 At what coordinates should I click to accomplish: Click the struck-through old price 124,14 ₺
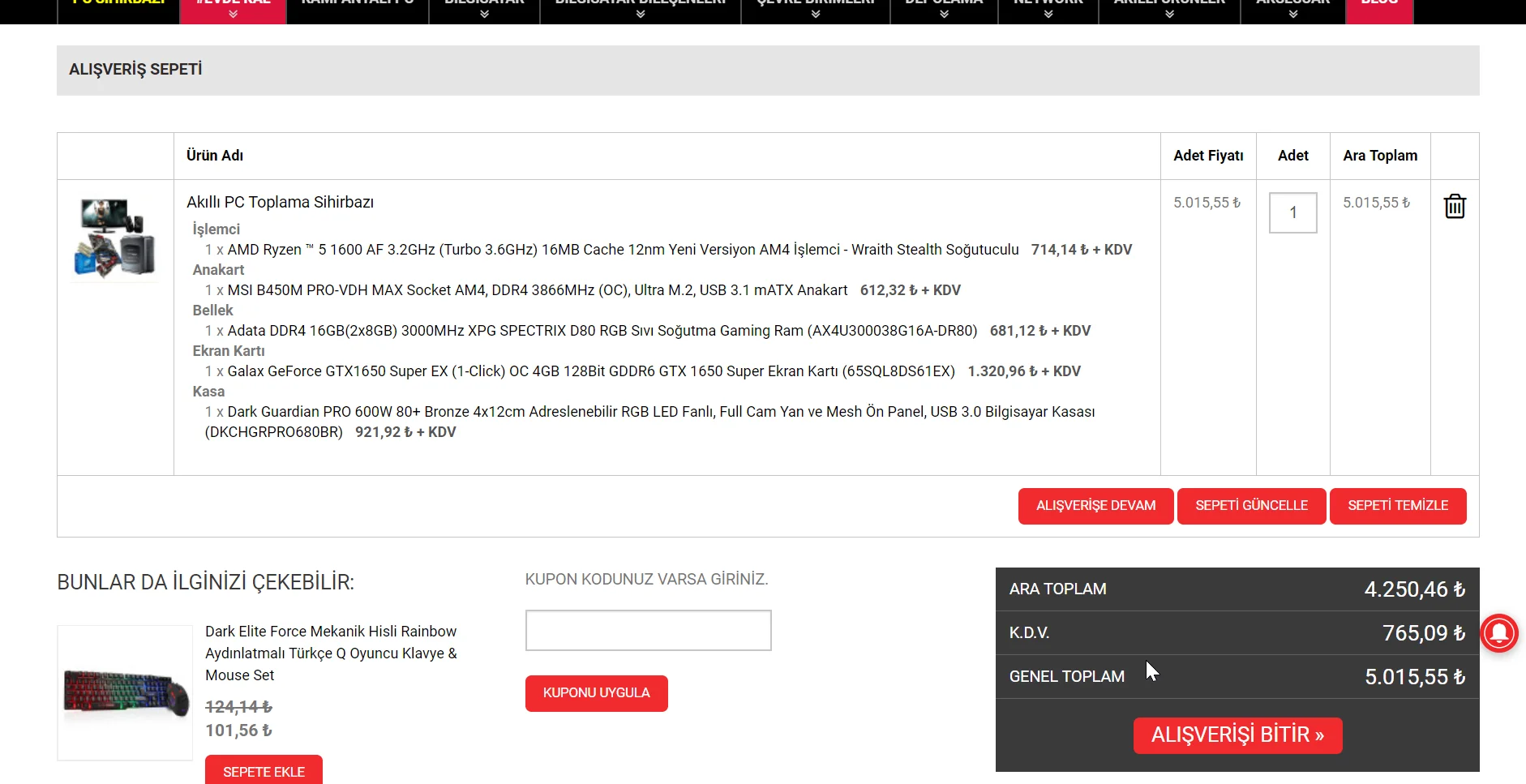pos(238,707)
